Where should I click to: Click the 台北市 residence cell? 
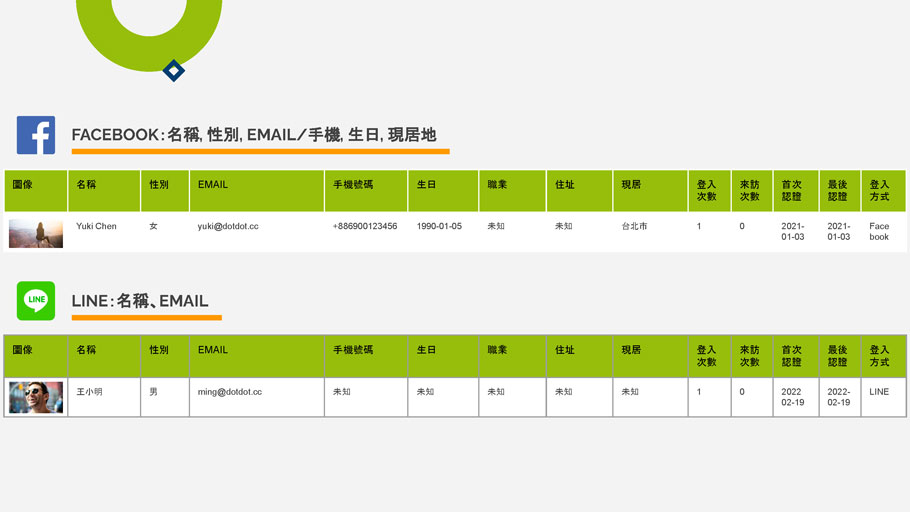[634, 227]
